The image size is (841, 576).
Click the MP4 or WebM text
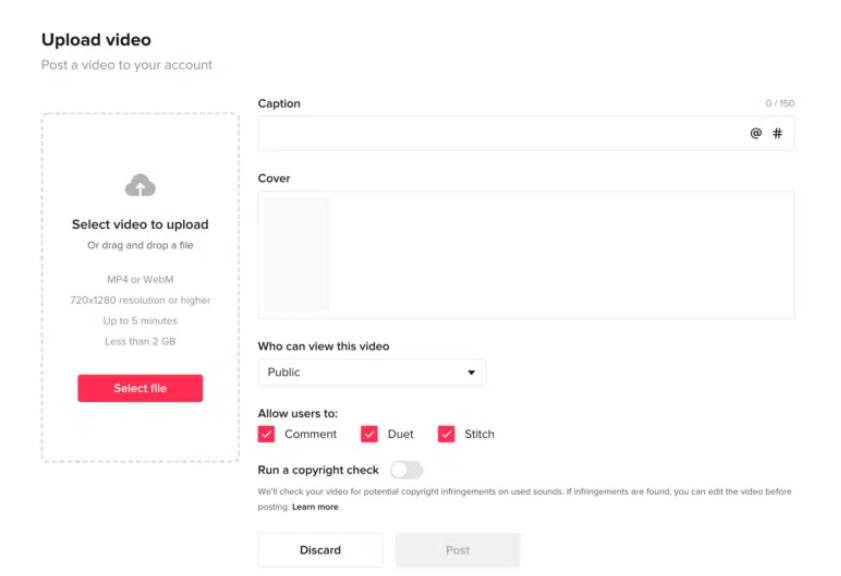[x=140, y=279]
